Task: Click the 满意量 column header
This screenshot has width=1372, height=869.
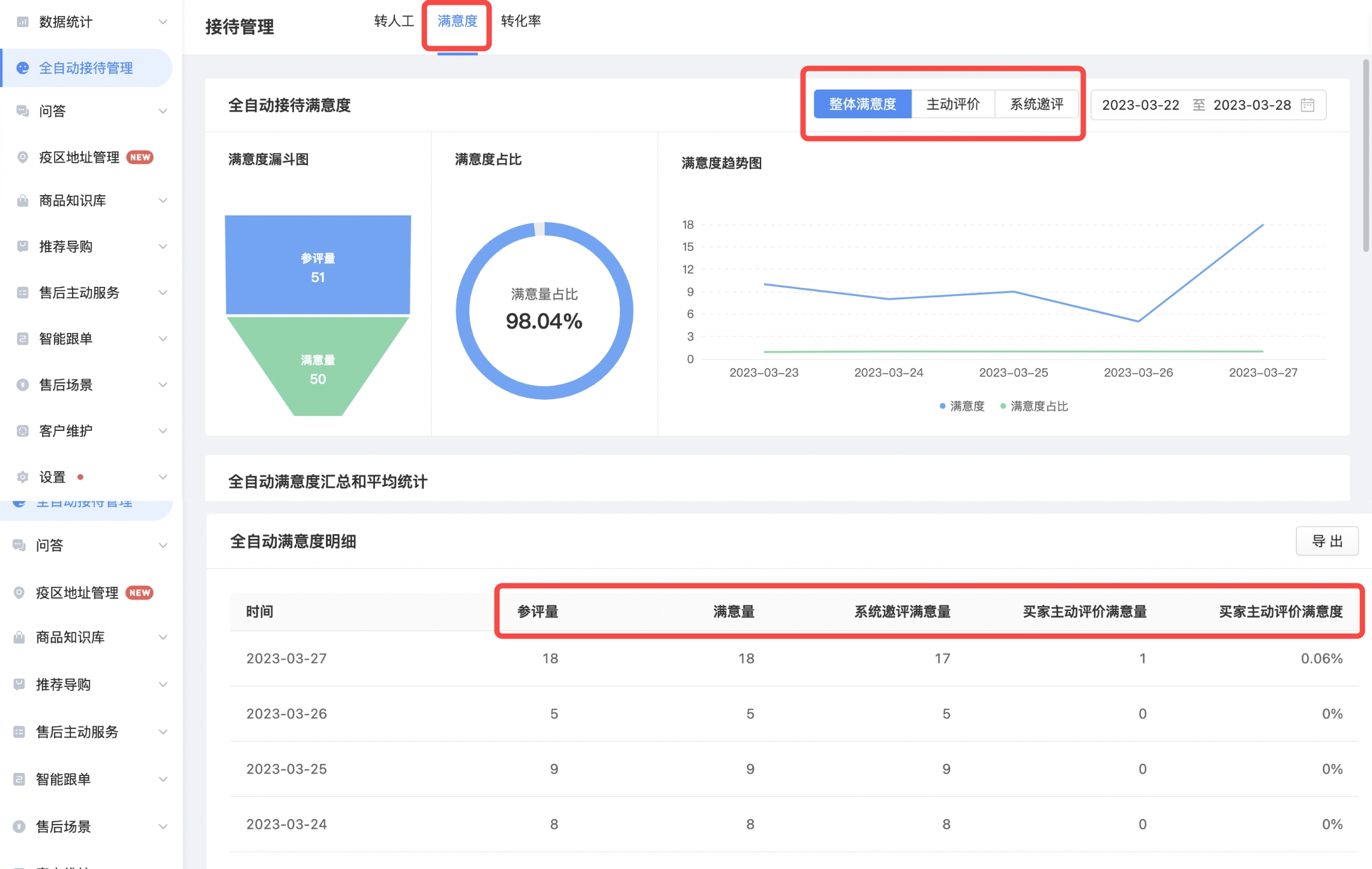Action: [x=733, y=612]
